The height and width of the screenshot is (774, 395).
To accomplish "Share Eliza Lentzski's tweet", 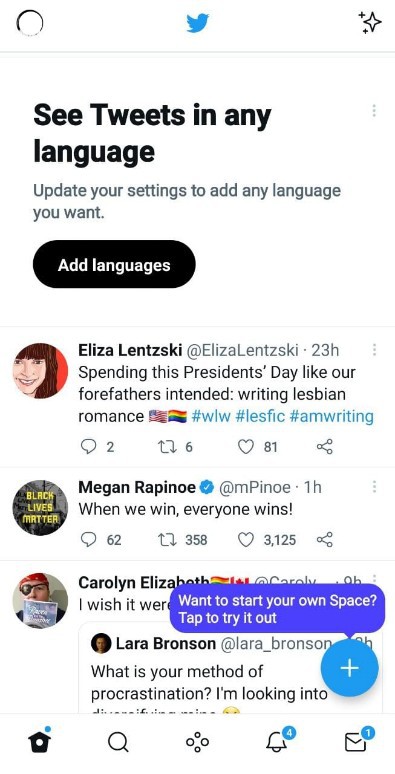I will point(324,447).
